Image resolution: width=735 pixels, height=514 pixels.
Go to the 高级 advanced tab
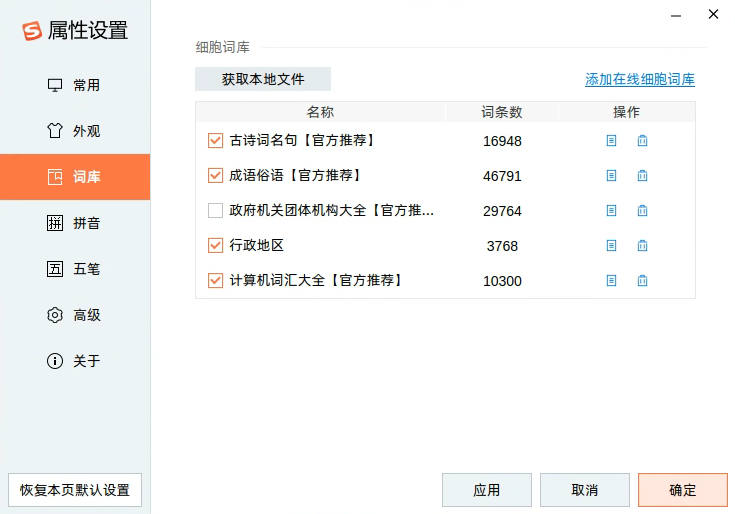tap(75, 315)
